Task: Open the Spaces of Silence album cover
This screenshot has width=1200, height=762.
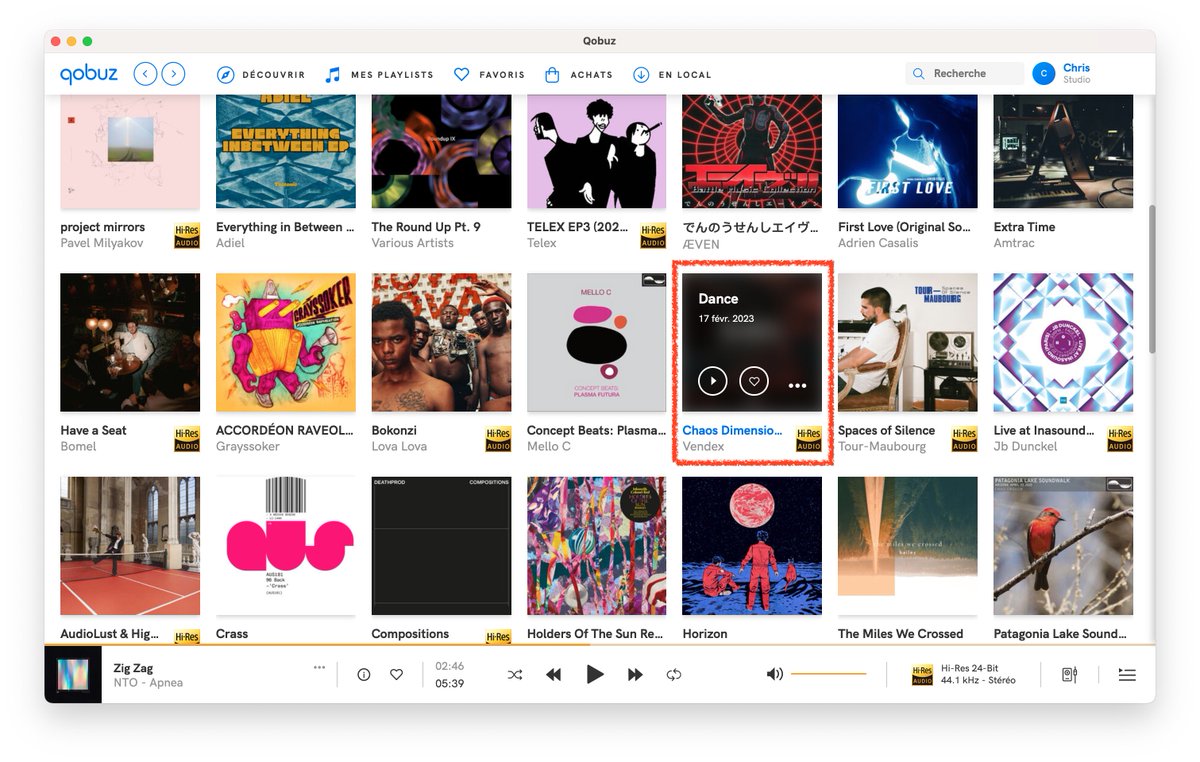Action: [908, 343]
